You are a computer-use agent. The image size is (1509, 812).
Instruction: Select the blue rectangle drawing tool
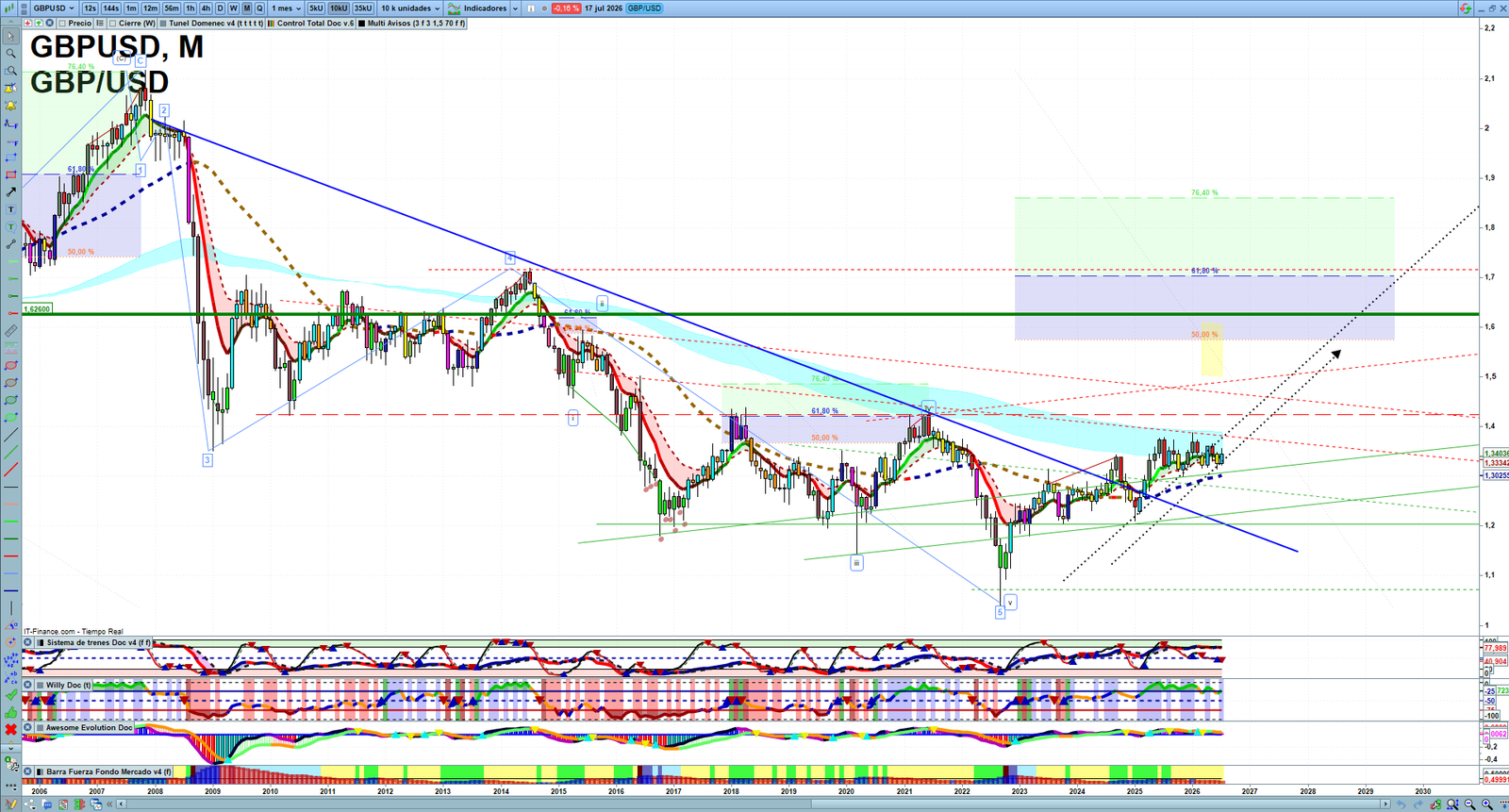[x=11, y=157]
